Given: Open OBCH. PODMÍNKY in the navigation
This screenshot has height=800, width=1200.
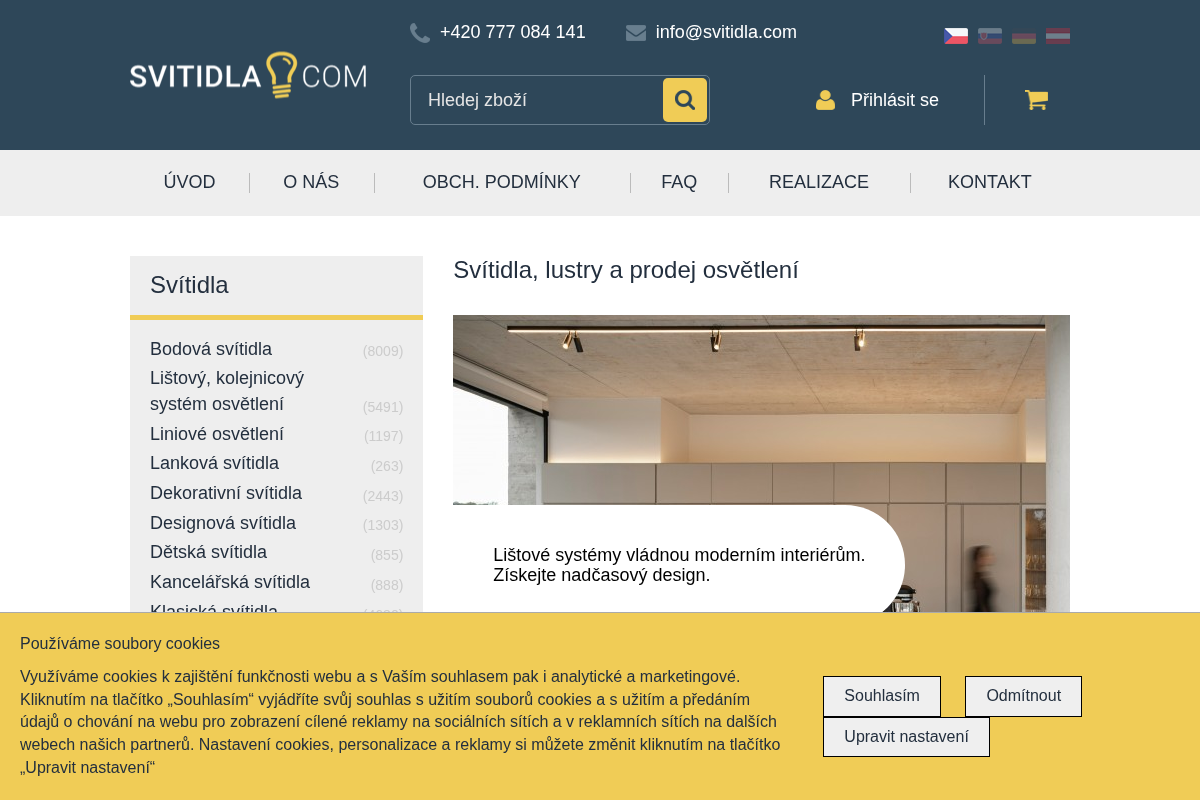Looking at the screenshot, I should 502,182.
